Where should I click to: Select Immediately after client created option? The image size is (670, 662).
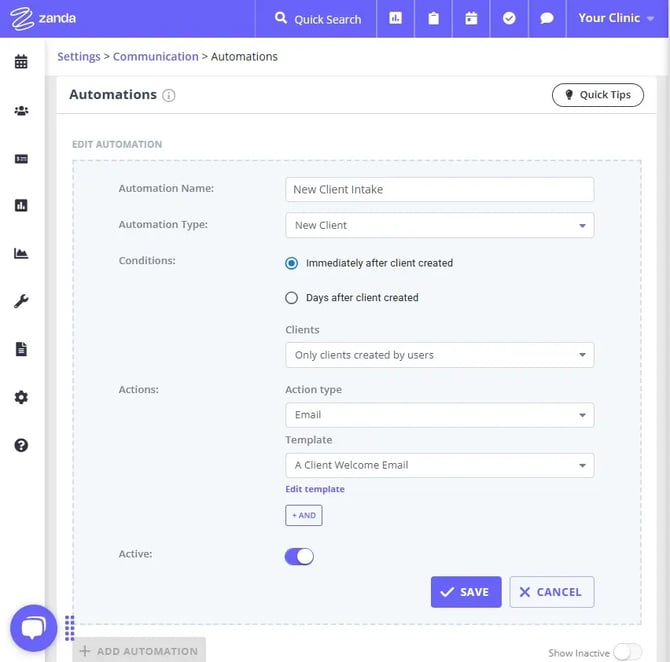click(292, 263)
